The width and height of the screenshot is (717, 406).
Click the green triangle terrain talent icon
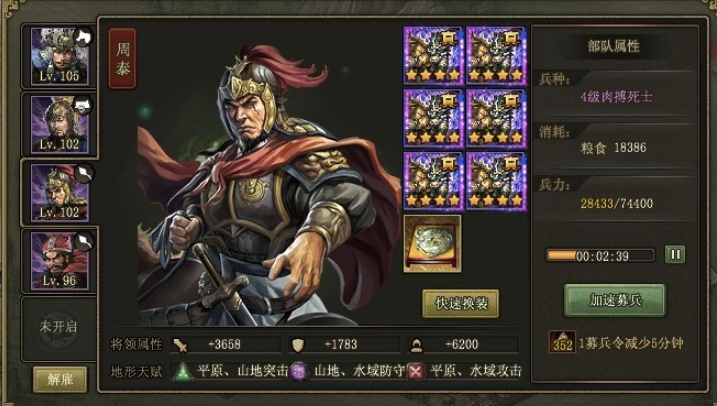(x=182, y=372)
